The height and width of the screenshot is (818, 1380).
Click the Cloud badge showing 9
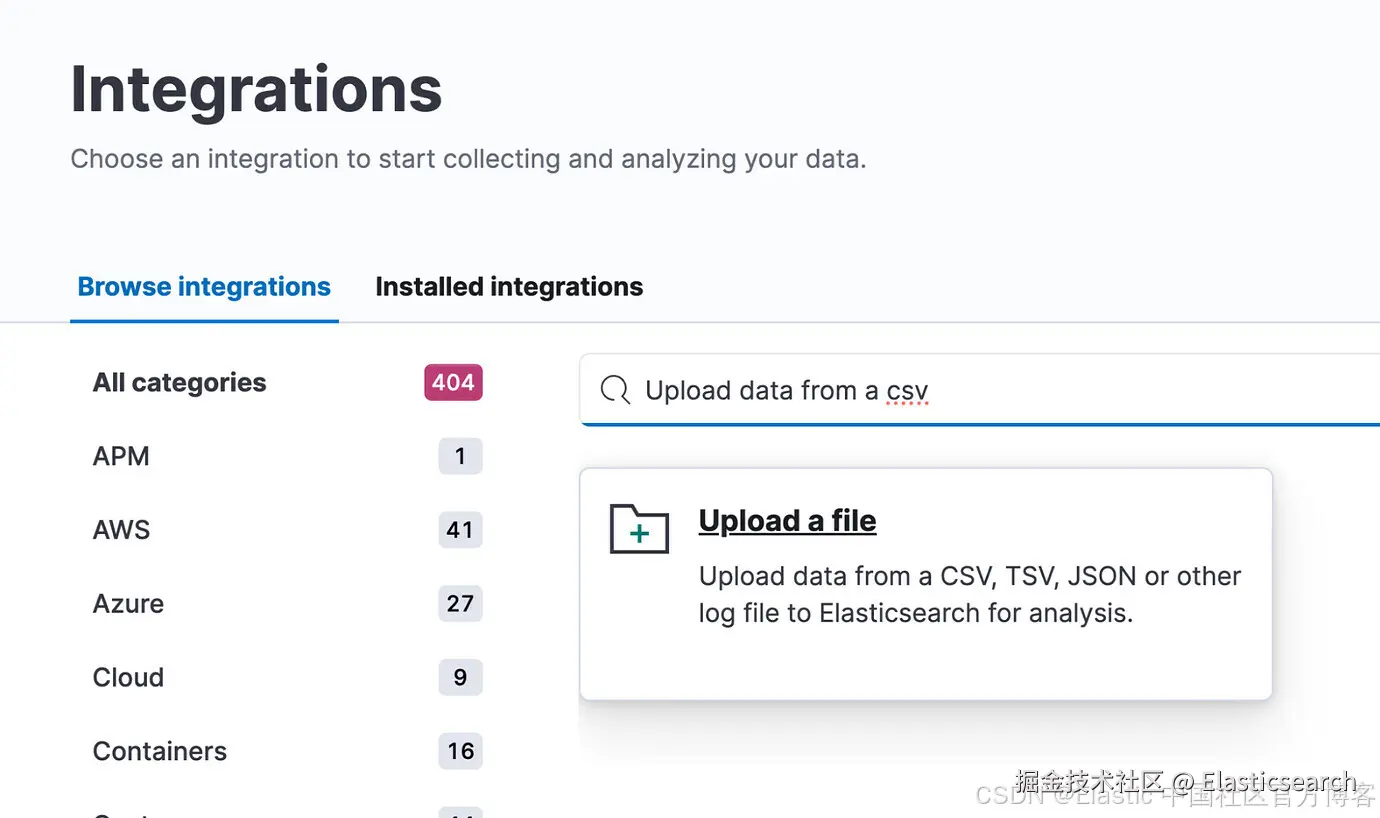(x=460, y=678)
